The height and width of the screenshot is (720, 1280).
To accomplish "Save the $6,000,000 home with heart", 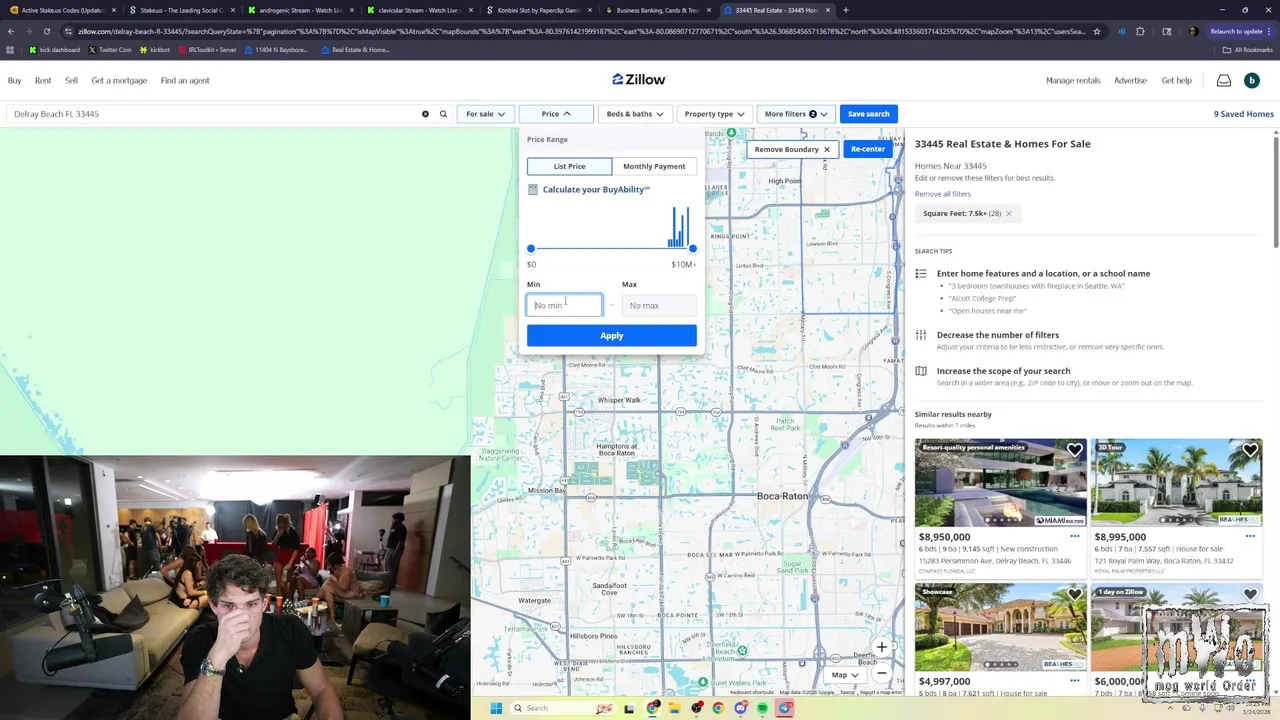I will tap(1250, 595).
